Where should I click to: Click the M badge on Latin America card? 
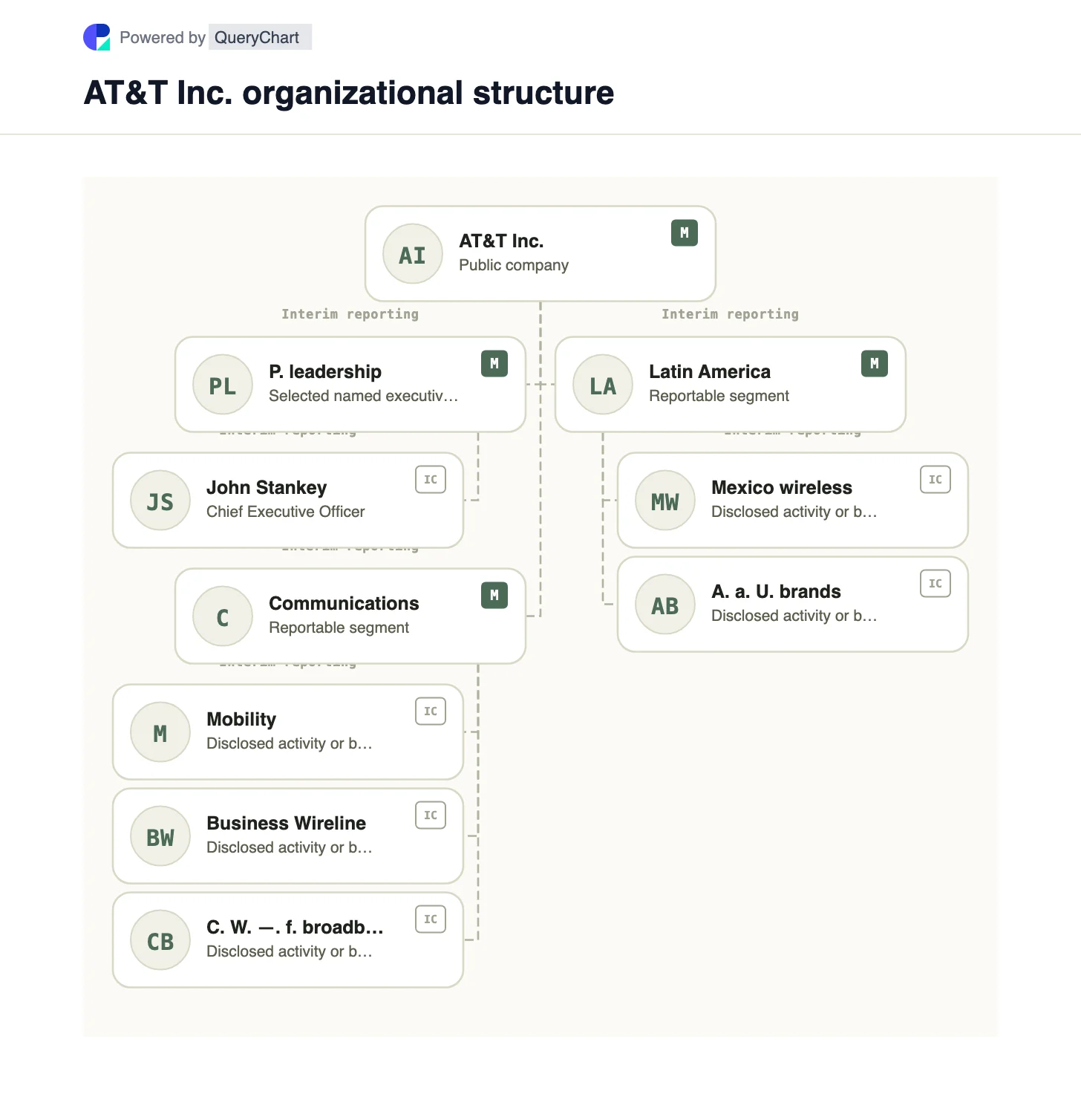[x=875, y=364]
